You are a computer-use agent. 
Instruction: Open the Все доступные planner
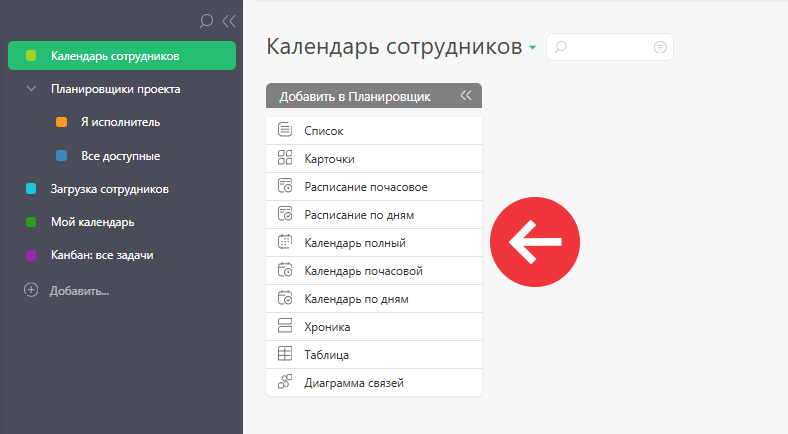(x=121, y=156)
